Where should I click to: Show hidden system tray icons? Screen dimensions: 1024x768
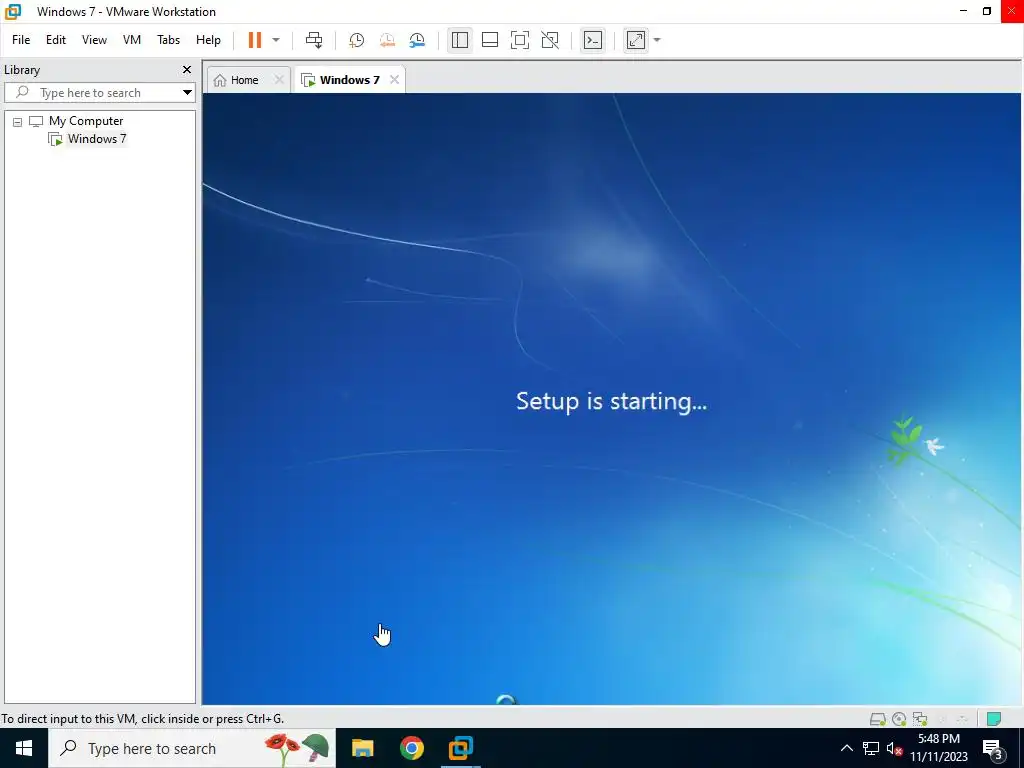[x=846, y=748]
